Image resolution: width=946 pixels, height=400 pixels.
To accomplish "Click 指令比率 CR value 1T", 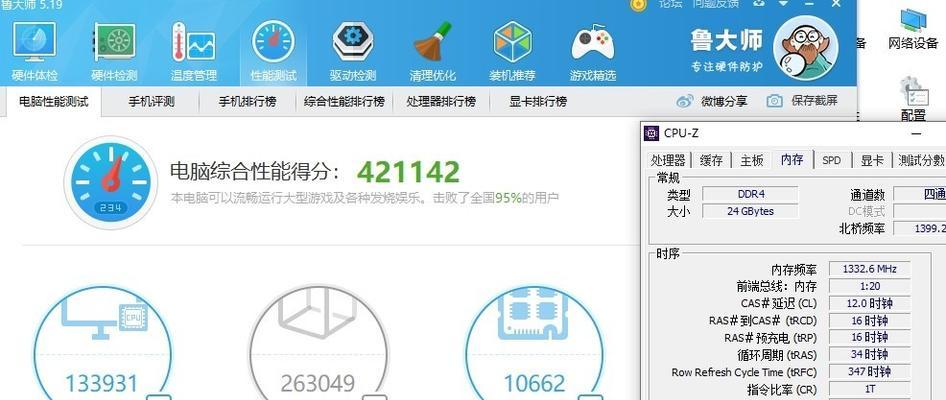I will point(869,389).
